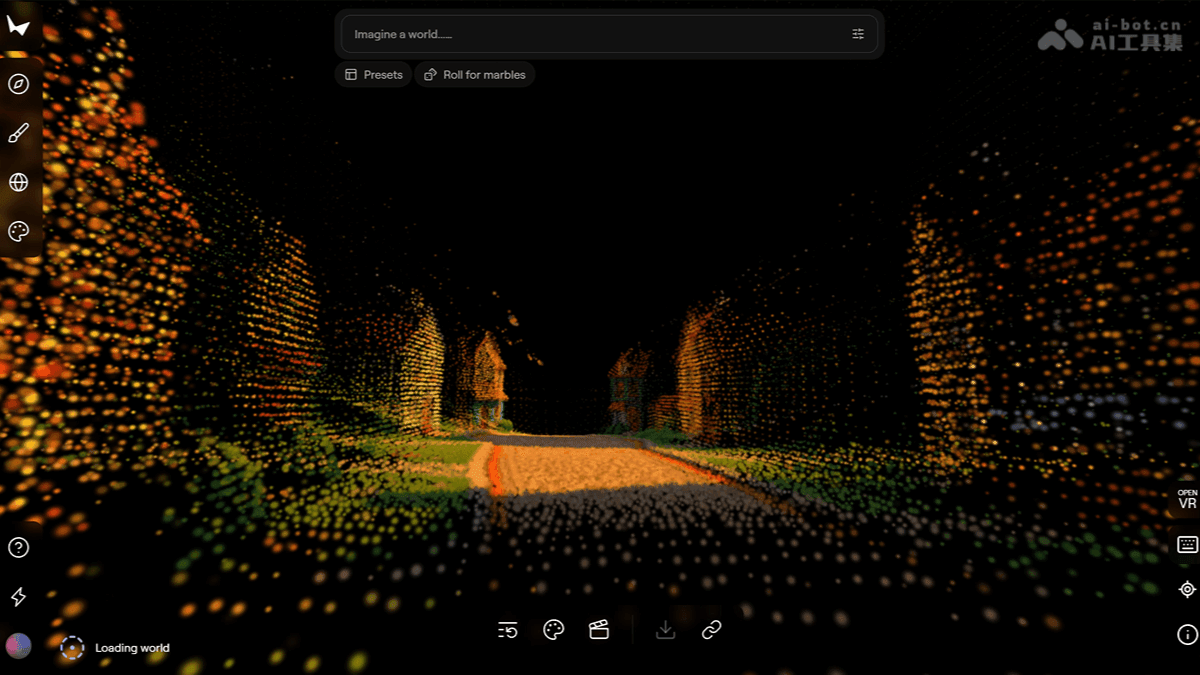Open the user profile avatar

[x=18, y=646]
